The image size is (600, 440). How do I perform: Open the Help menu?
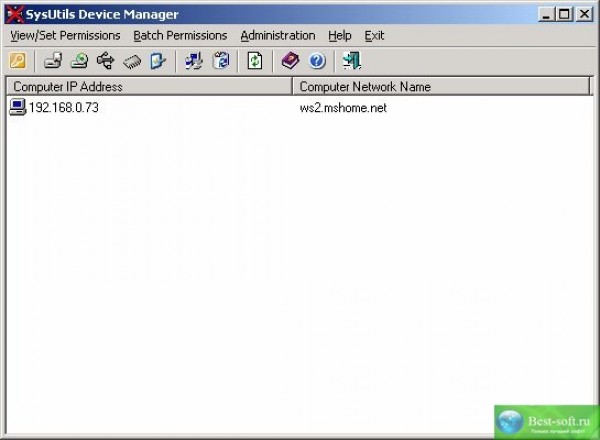pos(340,36)
